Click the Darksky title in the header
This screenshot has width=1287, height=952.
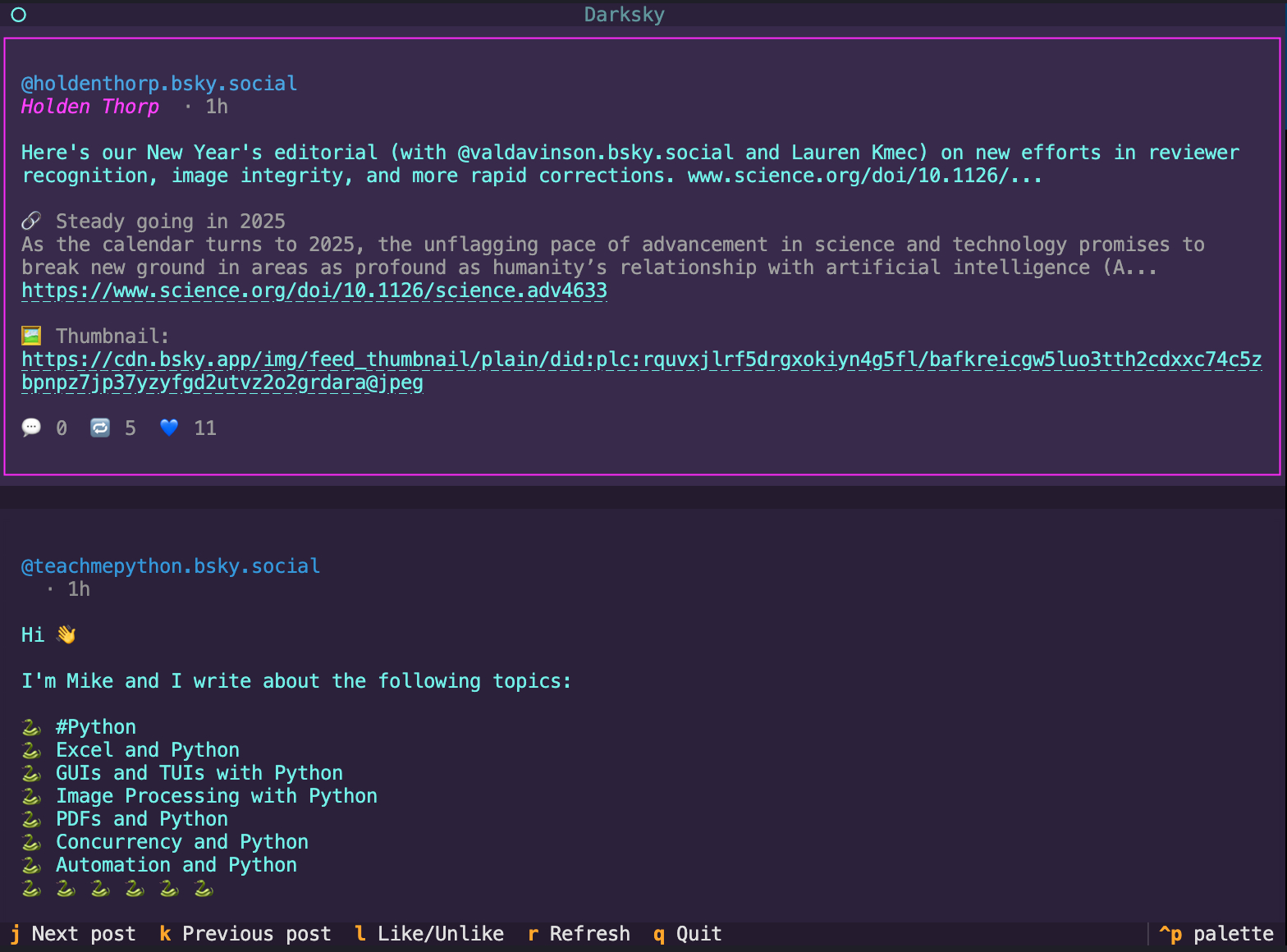[x=624, y=15]
